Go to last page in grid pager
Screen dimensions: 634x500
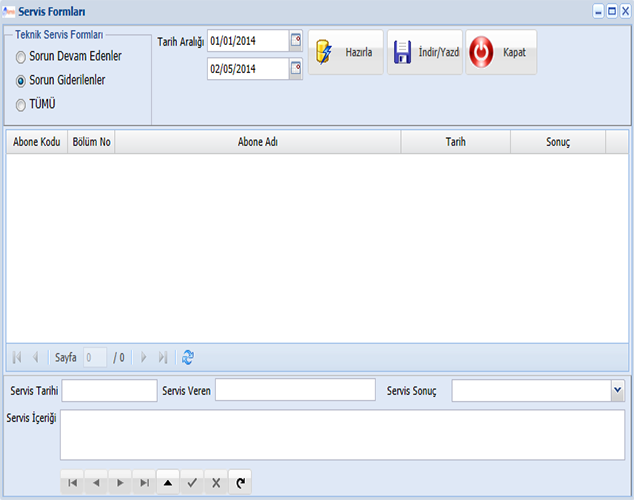163,357
